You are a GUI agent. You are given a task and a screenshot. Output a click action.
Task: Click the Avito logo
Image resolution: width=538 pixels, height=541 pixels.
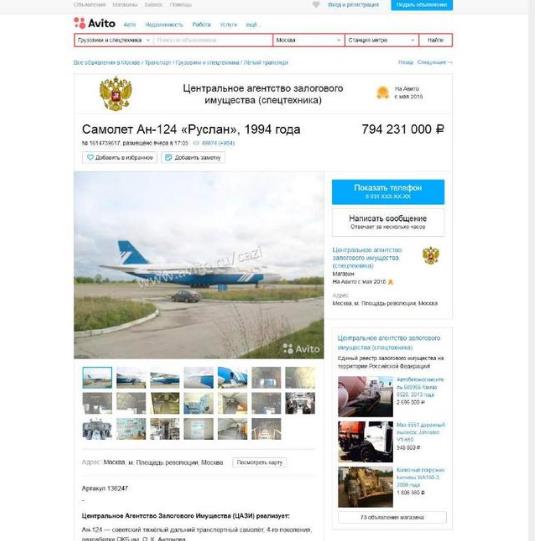95,23
